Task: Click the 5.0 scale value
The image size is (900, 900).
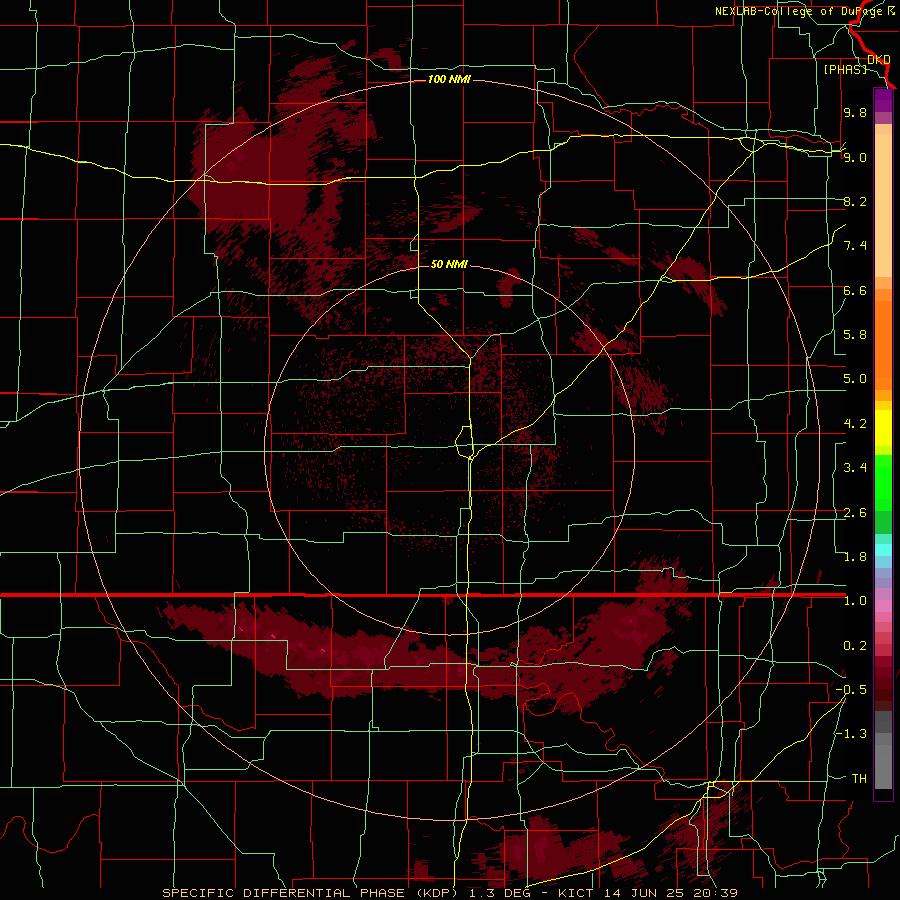Action: click(855, 379)
